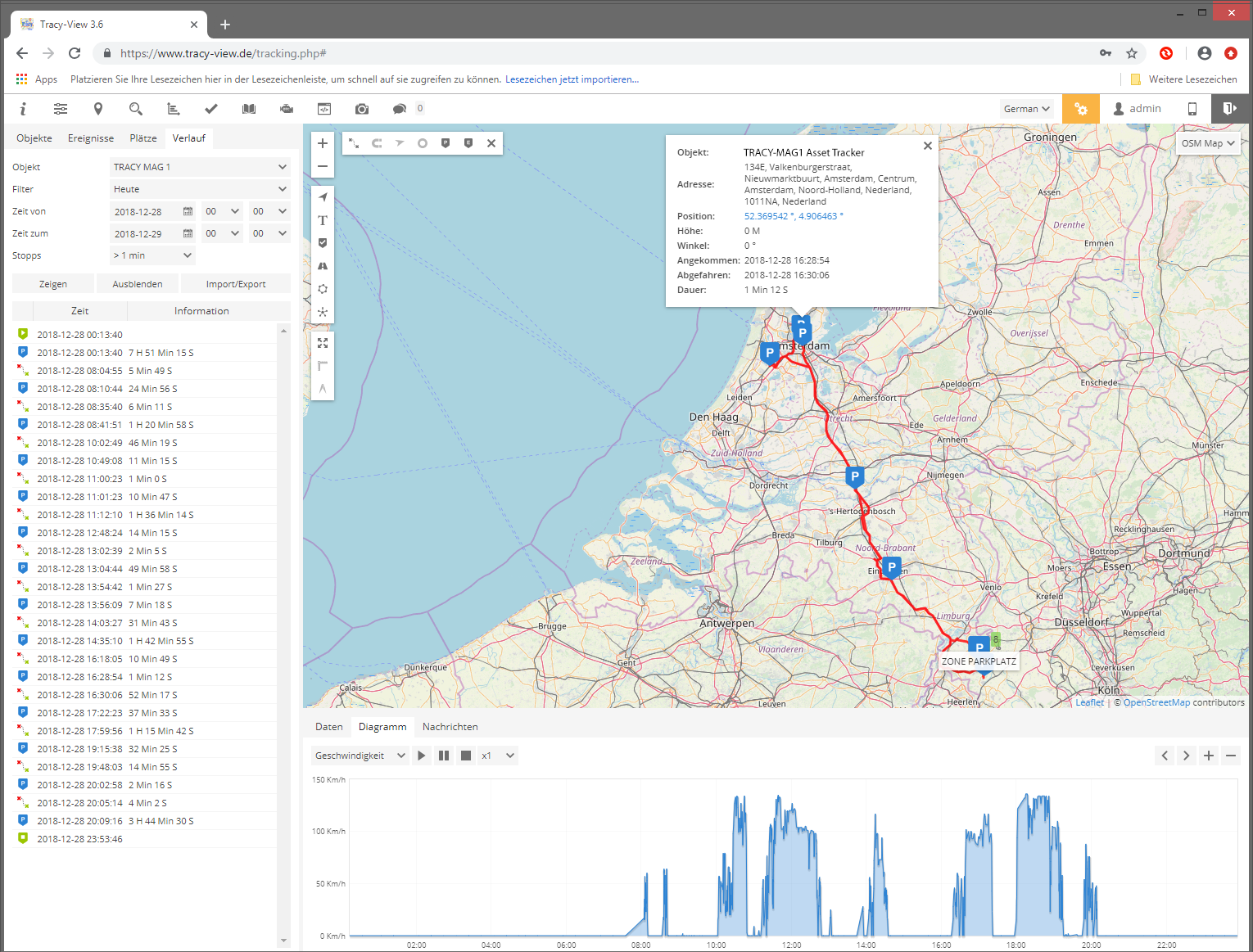
Task: Open the Zeit von minute dropdown
Action: [269, 211]
